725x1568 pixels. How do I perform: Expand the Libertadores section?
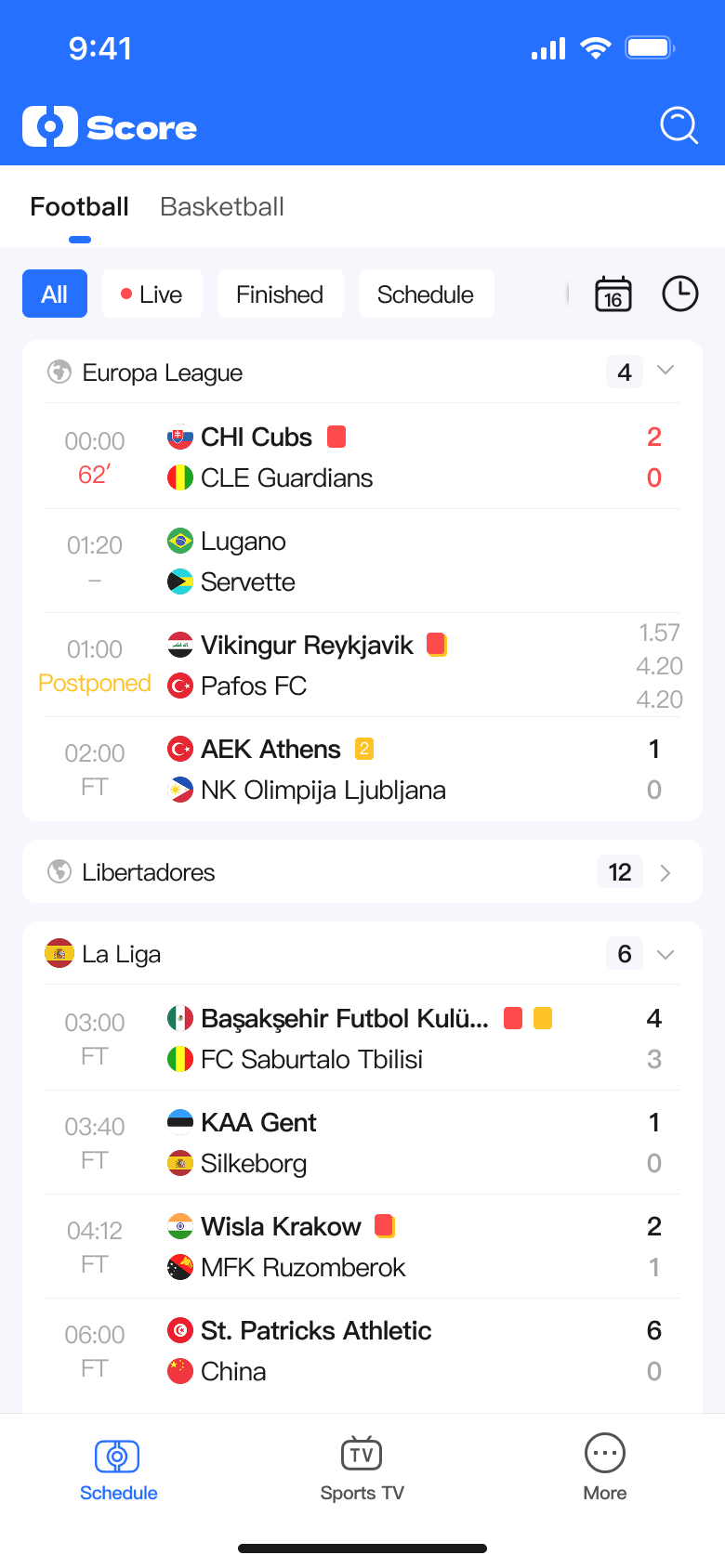point(666,873)
